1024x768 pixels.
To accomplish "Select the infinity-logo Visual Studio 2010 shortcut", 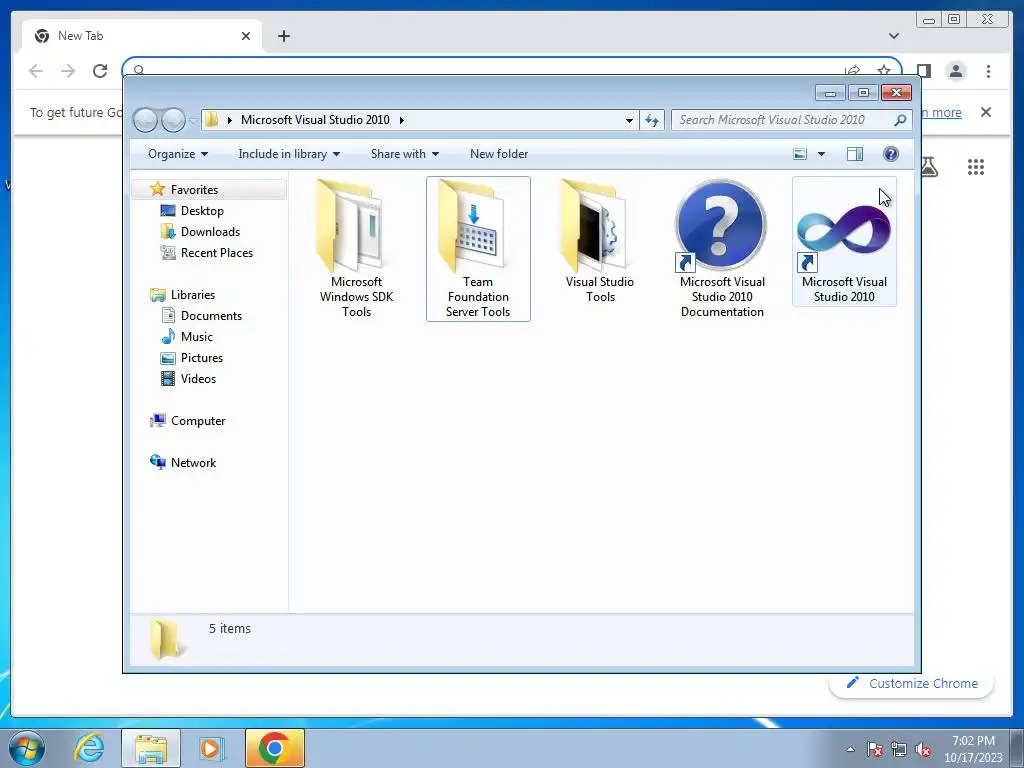I will [844, 242].
